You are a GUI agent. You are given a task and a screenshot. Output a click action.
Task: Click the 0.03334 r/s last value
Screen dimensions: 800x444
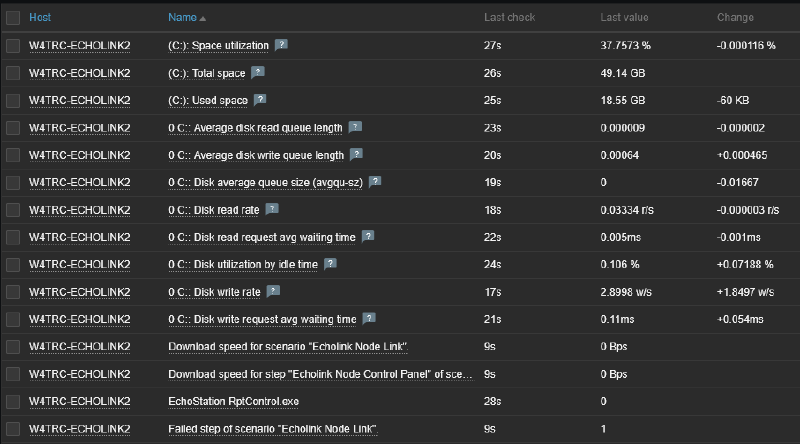[x=627, y=210]
